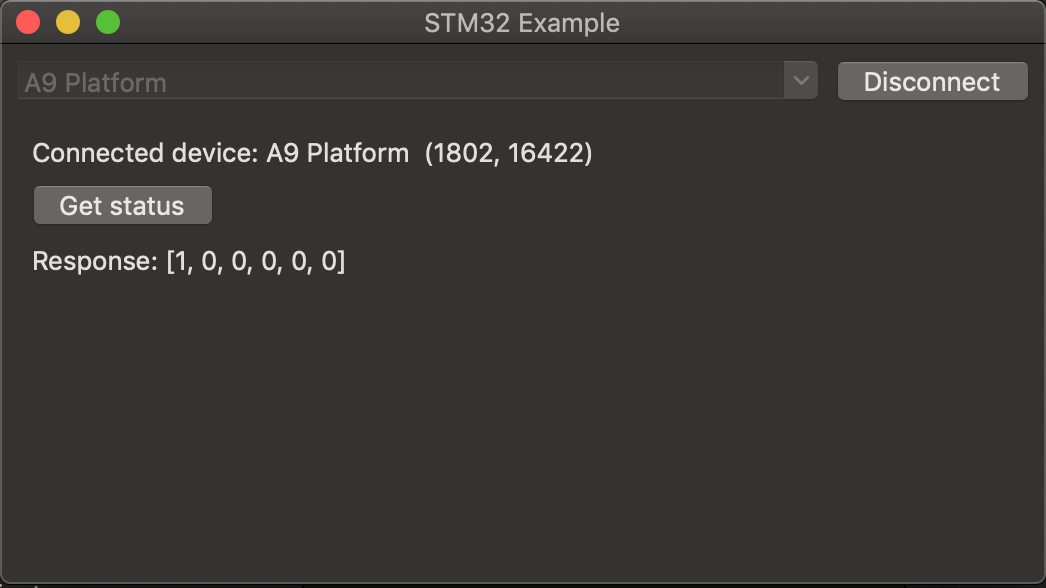The height and width of the screenshot is (588, 1046).
Task: Click the STM32 Example title bar
Action: 523,22
